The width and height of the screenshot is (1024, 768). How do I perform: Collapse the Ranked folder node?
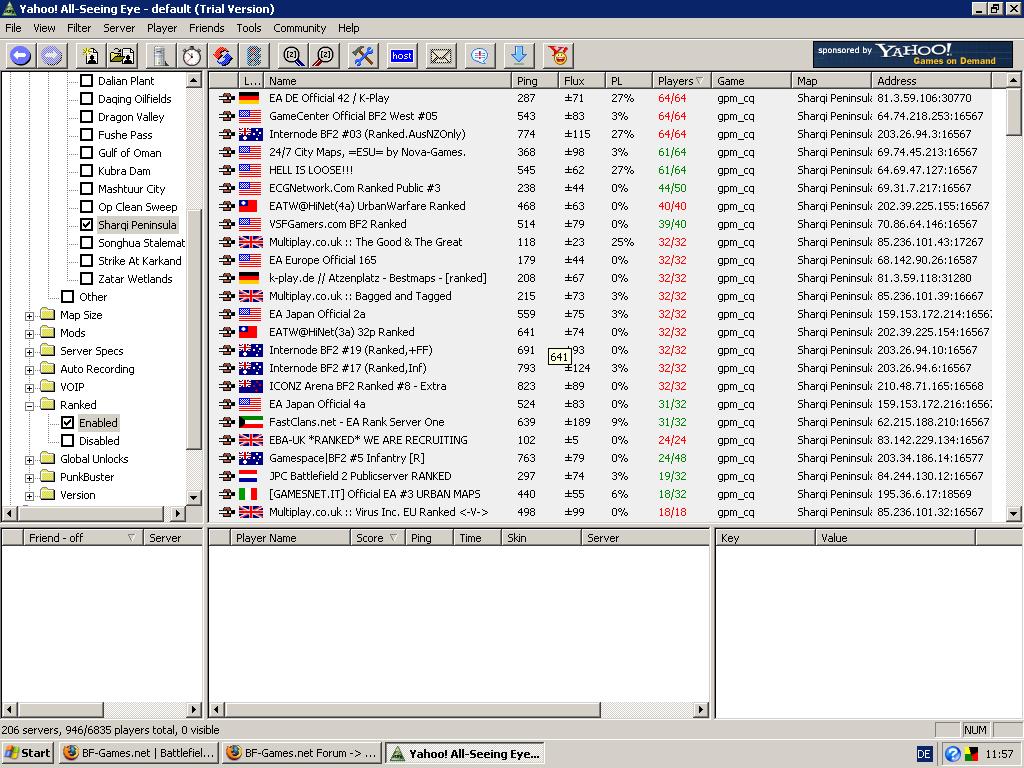[x=30, y=405]
